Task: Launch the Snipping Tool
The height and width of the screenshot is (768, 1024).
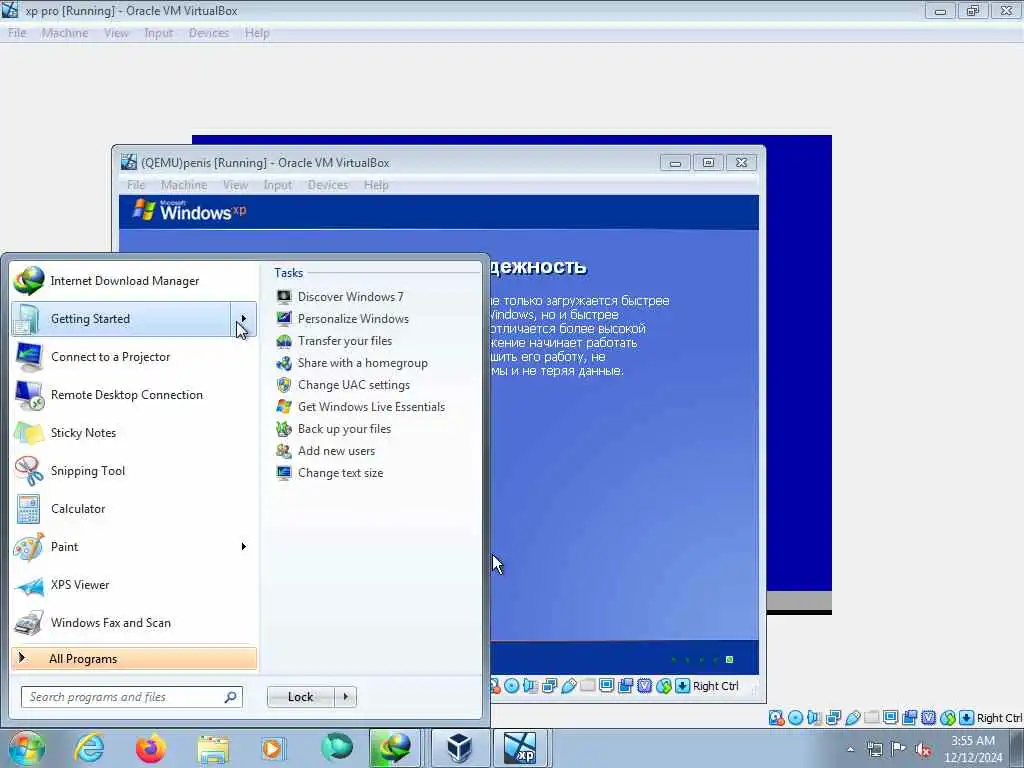Action: point(134,471)
